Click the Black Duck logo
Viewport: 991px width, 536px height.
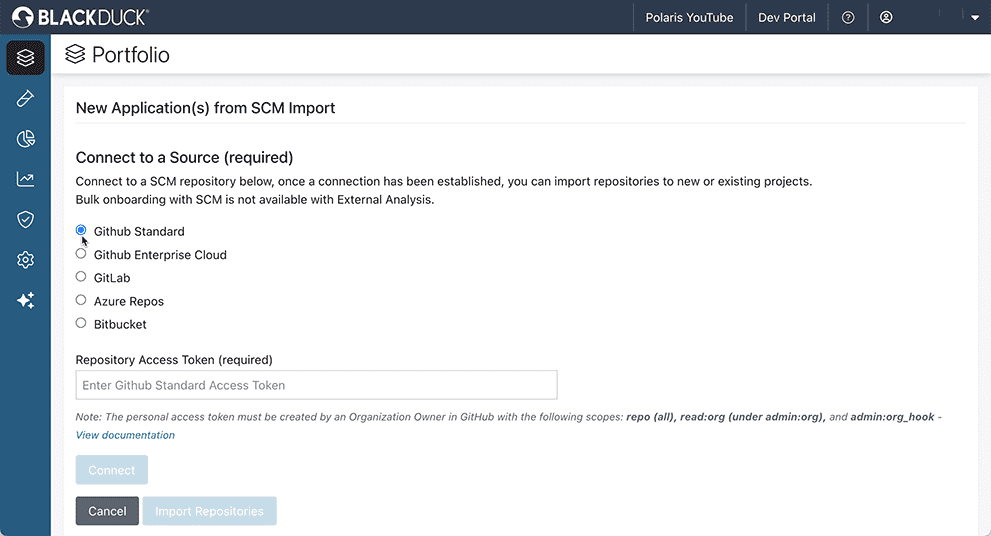point(80,17)
